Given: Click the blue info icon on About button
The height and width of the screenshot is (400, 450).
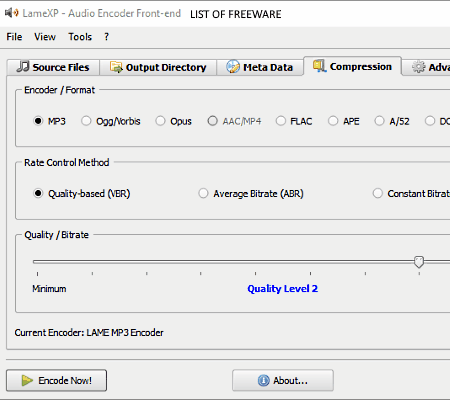Looking at the screenshot, I should coord(263,380).
